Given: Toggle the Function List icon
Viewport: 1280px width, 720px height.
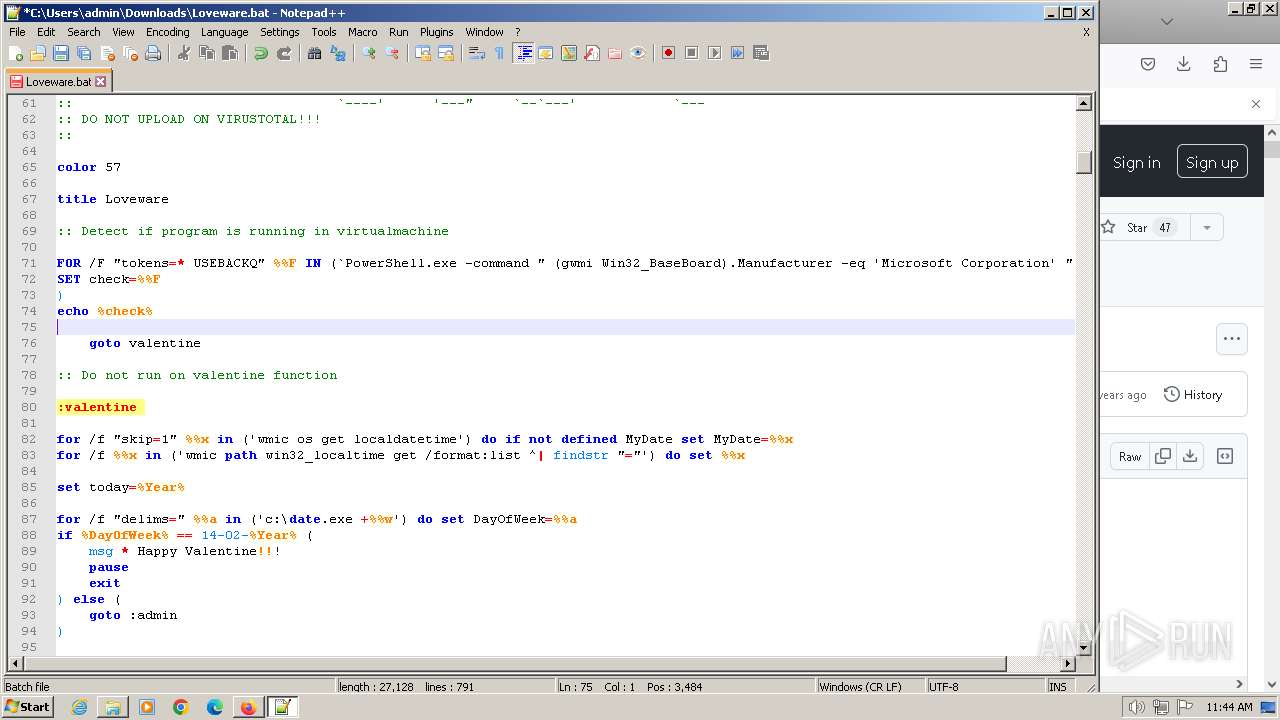Looking at the screenshot, I should [x=592, y=53].
